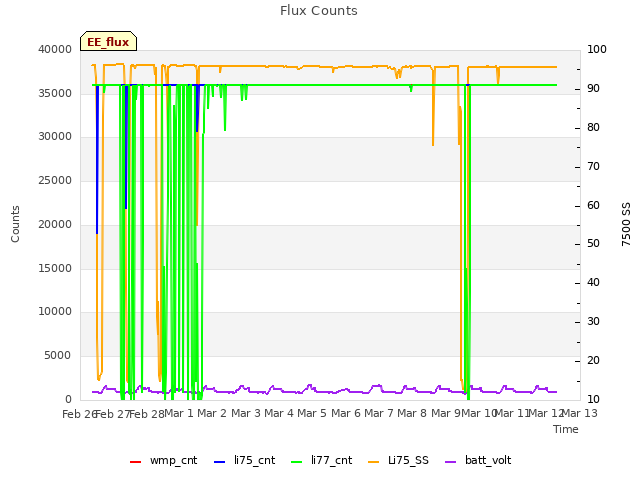This screenshot has height=480, width=640.
Task: Click the 15000 y-axis tick label
Action: point(55,269)
